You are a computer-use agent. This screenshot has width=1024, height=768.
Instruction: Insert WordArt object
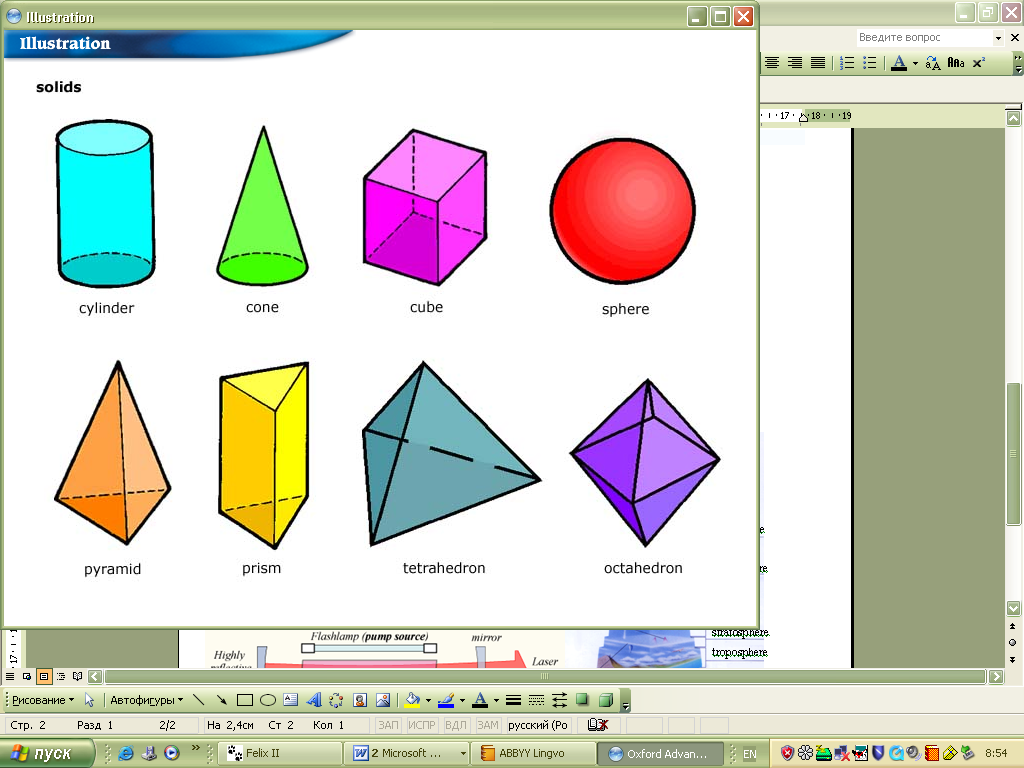(x=313, y=700)
